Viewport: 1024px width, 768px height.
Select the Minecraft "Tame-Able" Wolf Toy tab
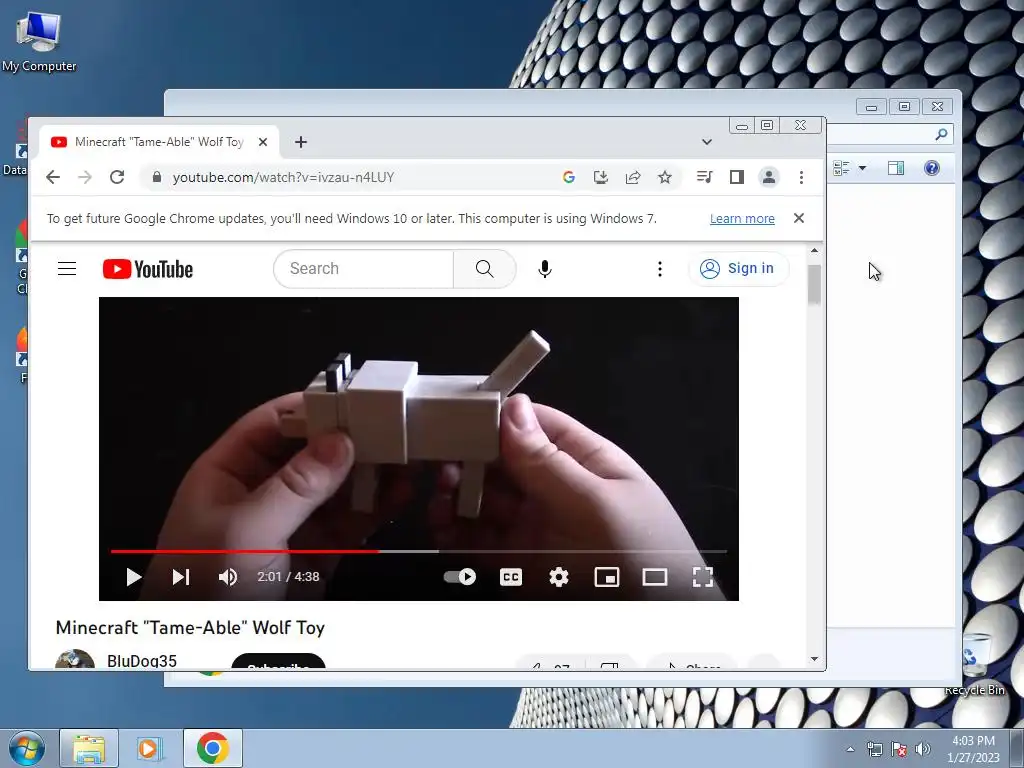pyautogui.click(x=159, y=142)
